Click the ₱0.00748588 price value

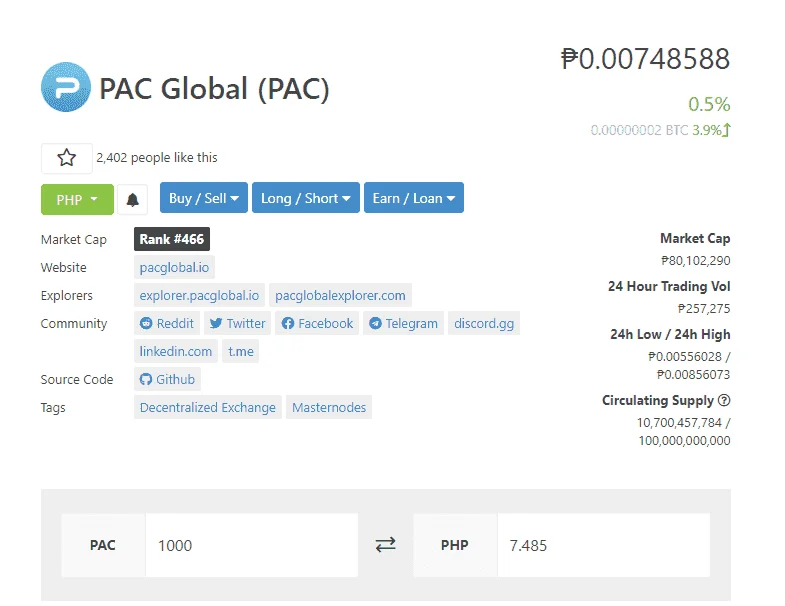coord(645,59)
